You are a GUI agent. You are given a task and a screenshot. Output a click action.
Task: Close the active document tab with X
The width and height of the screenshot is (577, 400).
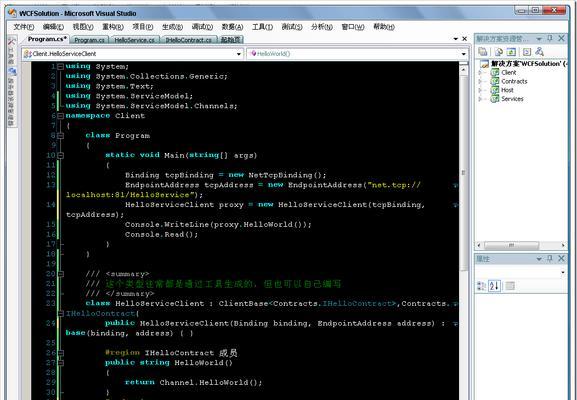tap(465, 39)
